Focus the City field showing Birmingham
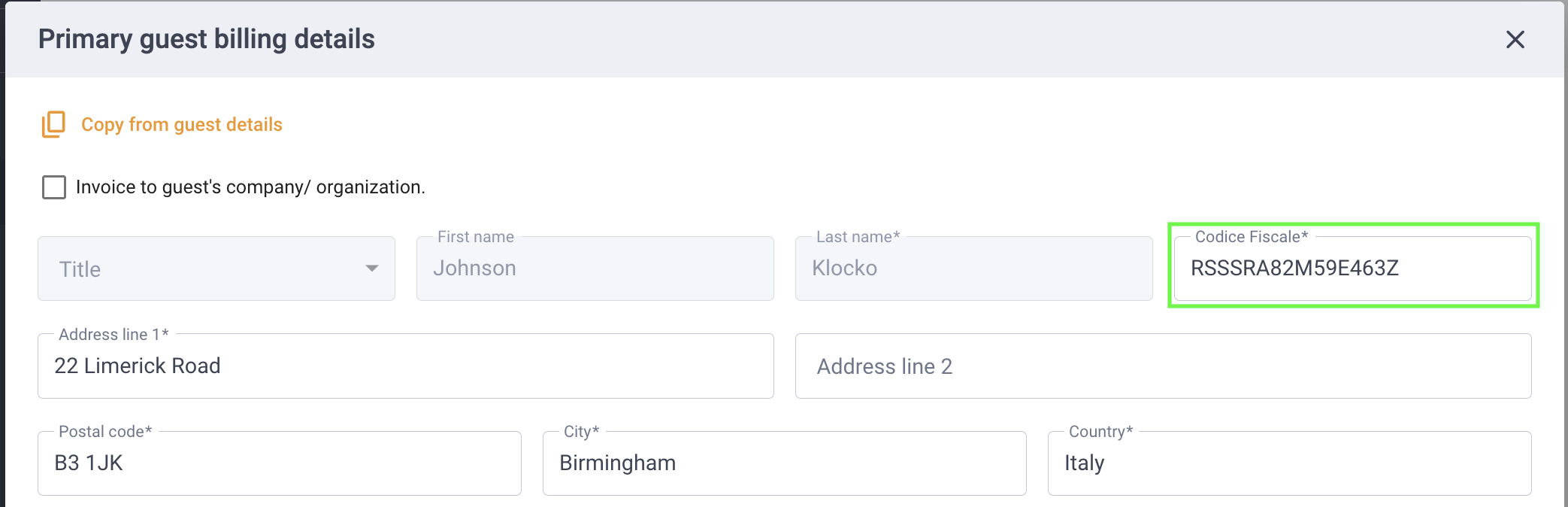 coord(785,463)
